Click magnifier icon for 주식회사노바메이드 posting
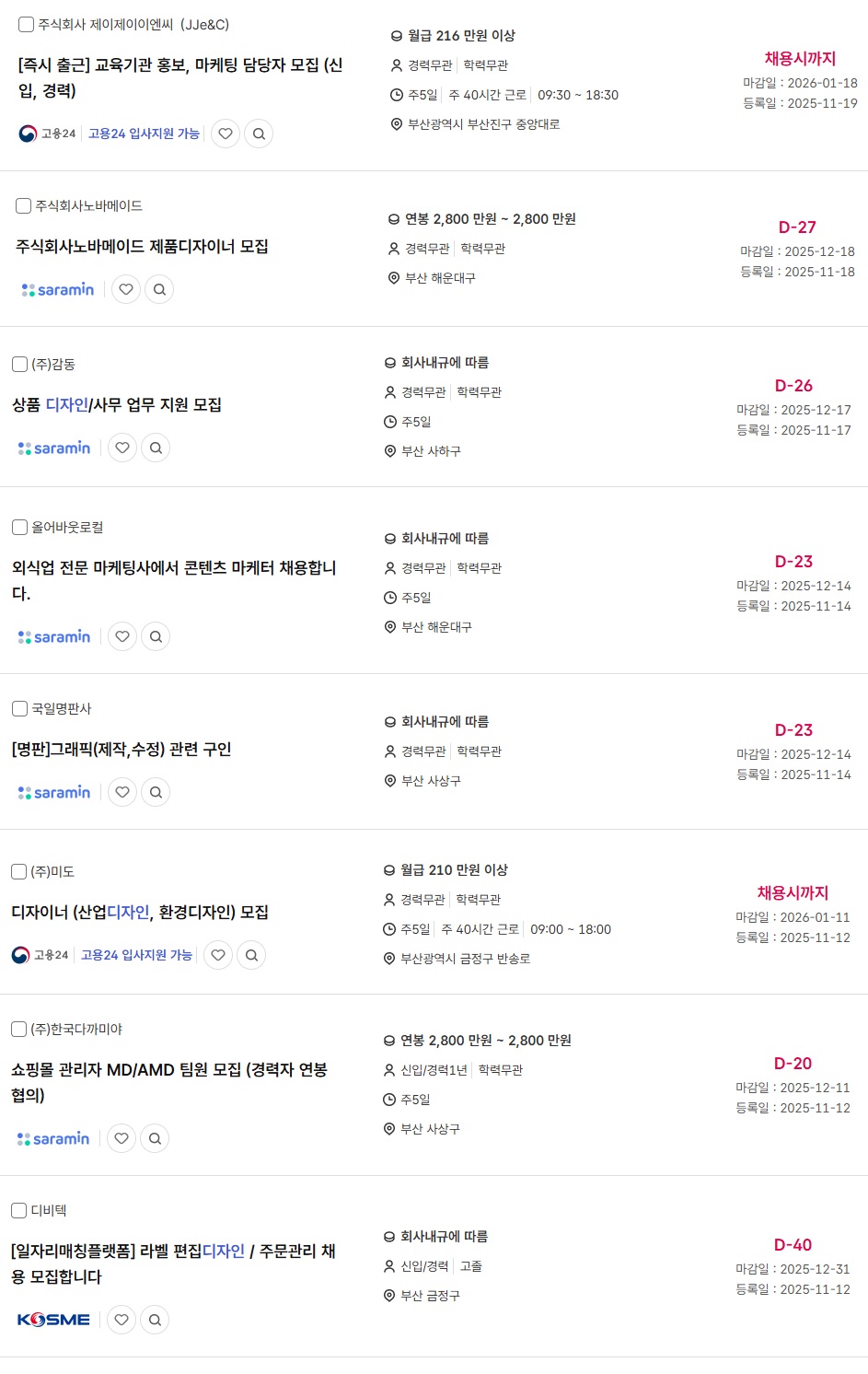Screen dimensions: 868x1374 coord(159,289)
